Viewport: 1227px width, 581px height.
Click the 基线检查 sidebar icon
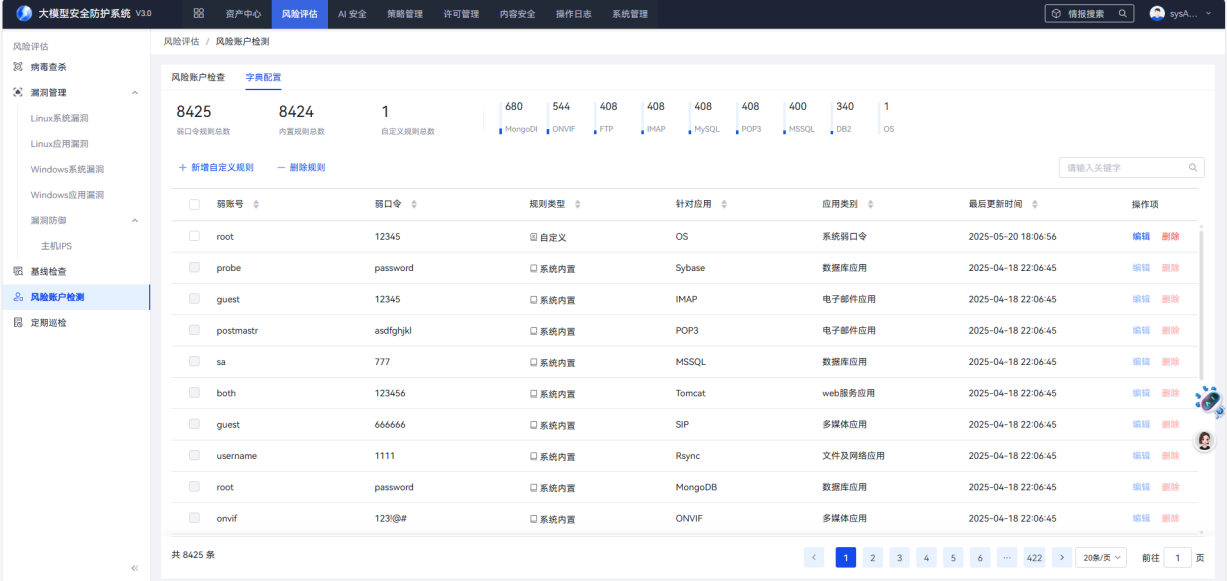[x=18, y=271]
